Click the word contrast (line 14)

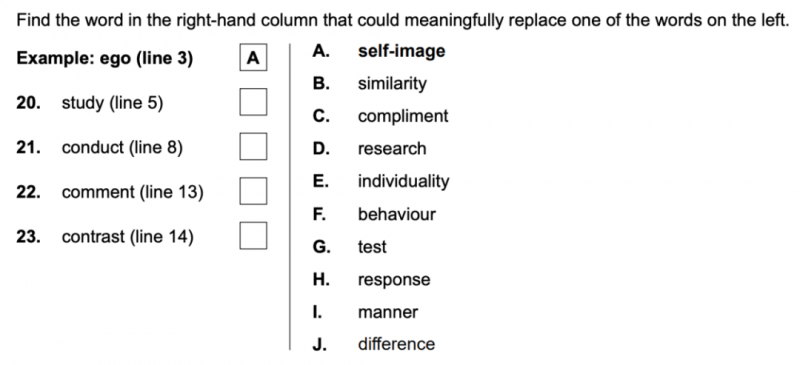click(128, 237)
